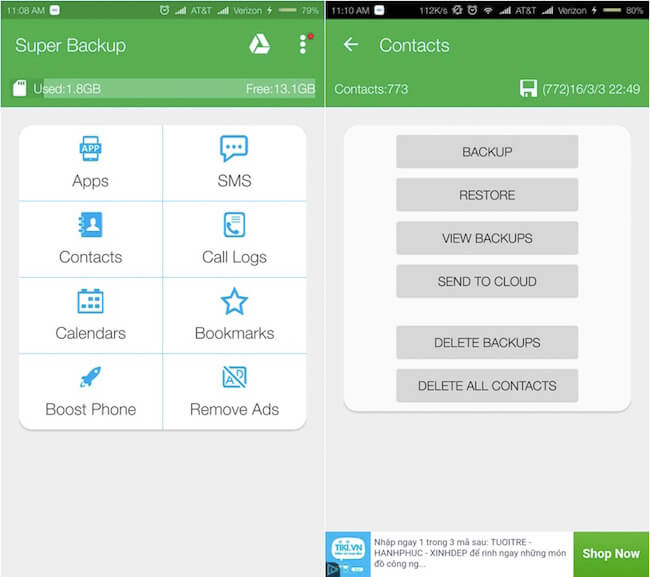The image size is (650, 577).
Task: Tap the Boost Phone rocket icon
Action: [90, 377]
